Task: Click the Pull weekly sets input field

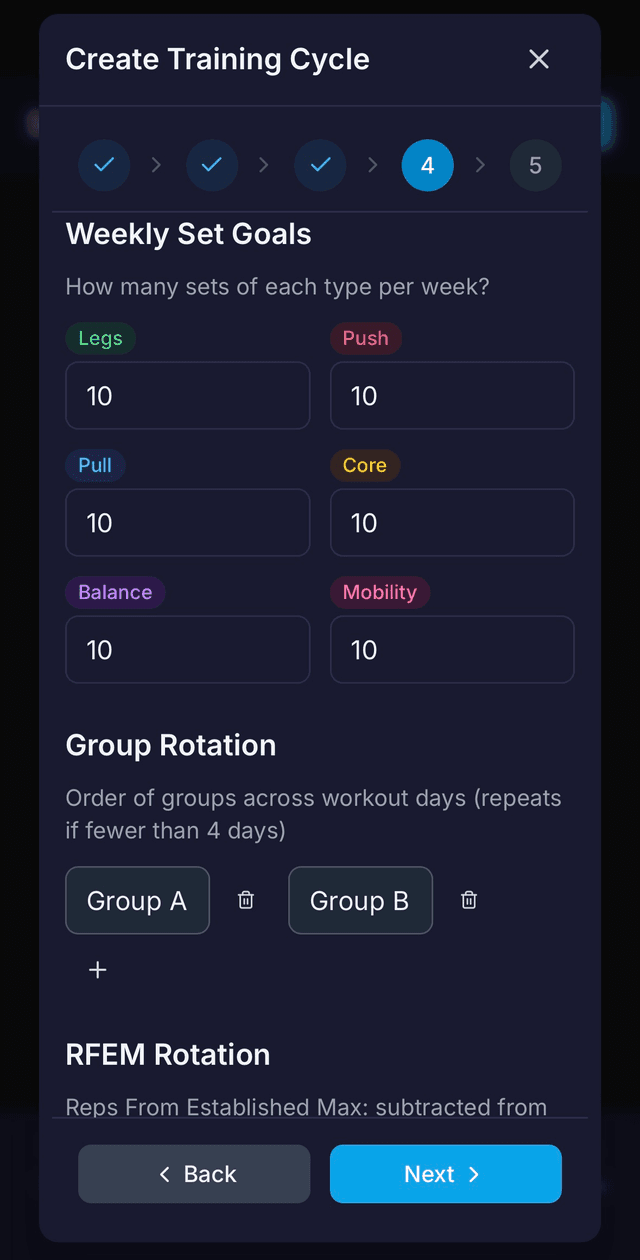Action: [187, 522]
